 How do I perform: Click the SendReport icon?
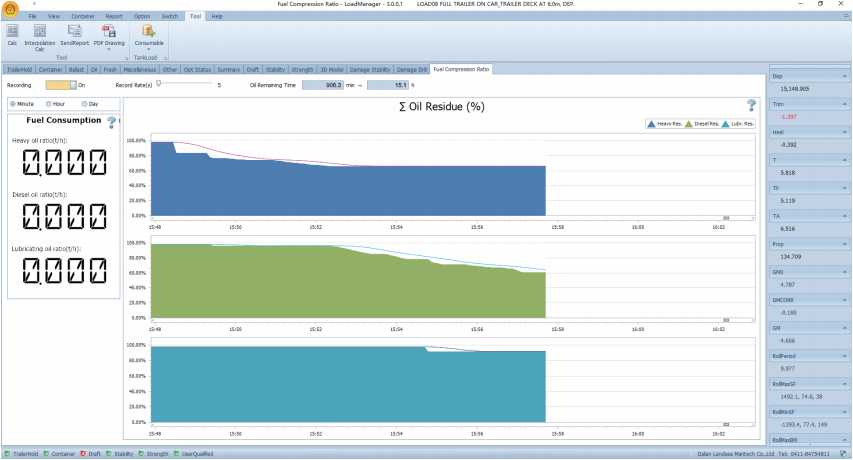tap(74, 33)
